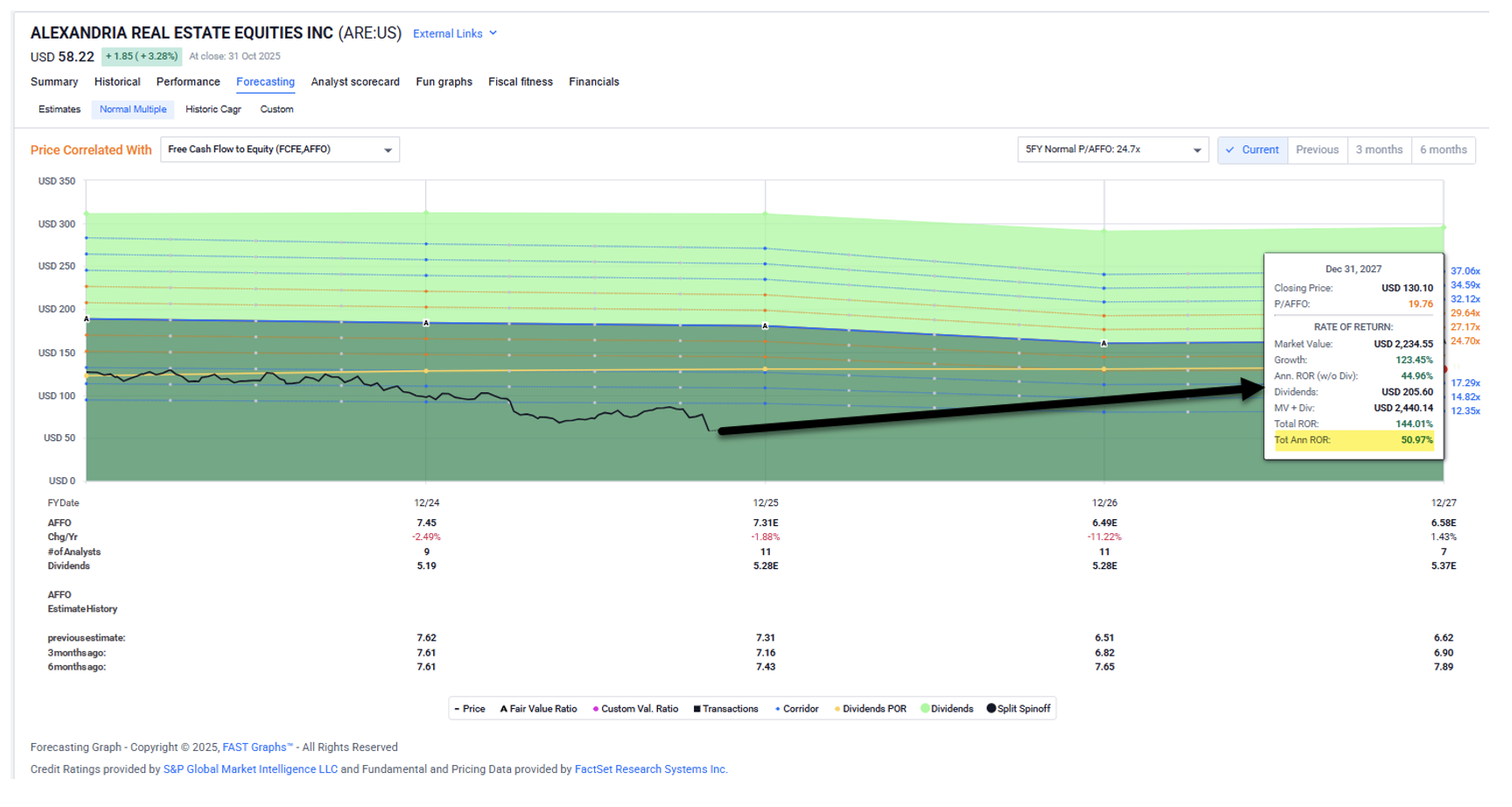Toggle Fair Value Ratio legend marker

[504, 709]
